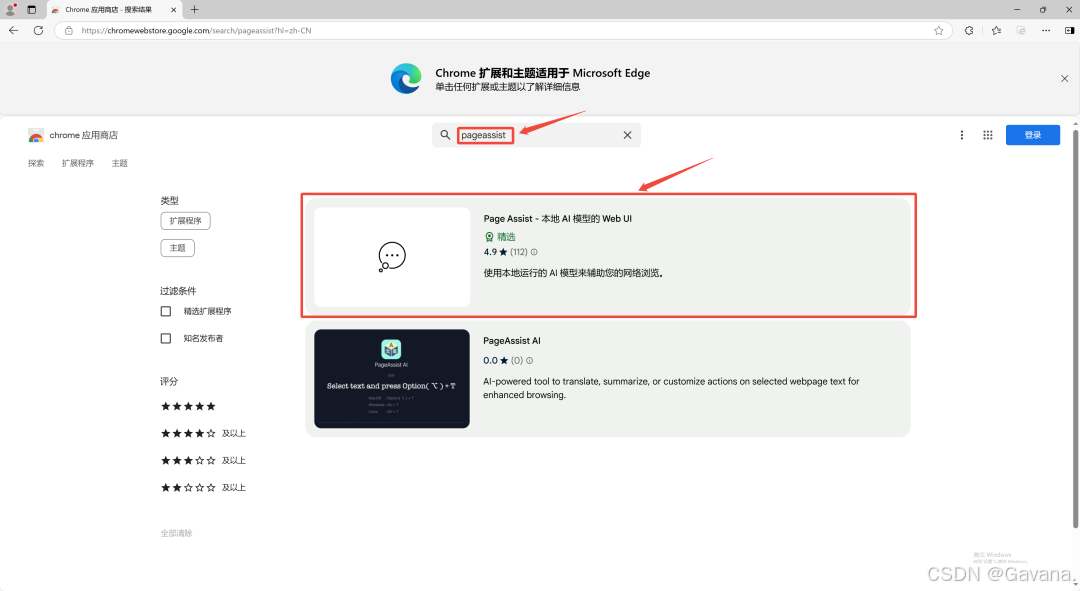
Task: Open the store's vertical dots menu
Action: [962, 135]
